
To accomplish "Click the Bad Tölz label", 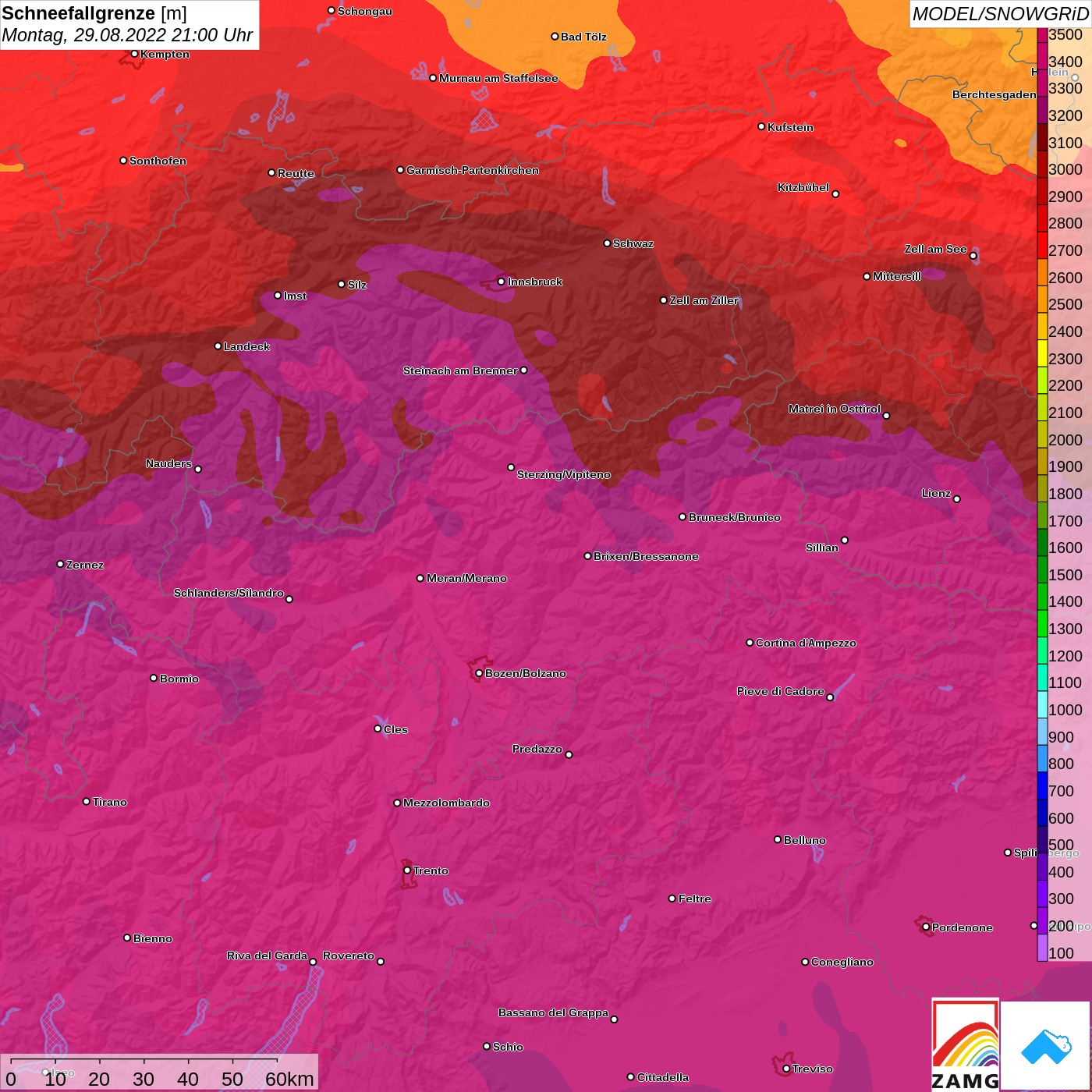I will (583, 37).
